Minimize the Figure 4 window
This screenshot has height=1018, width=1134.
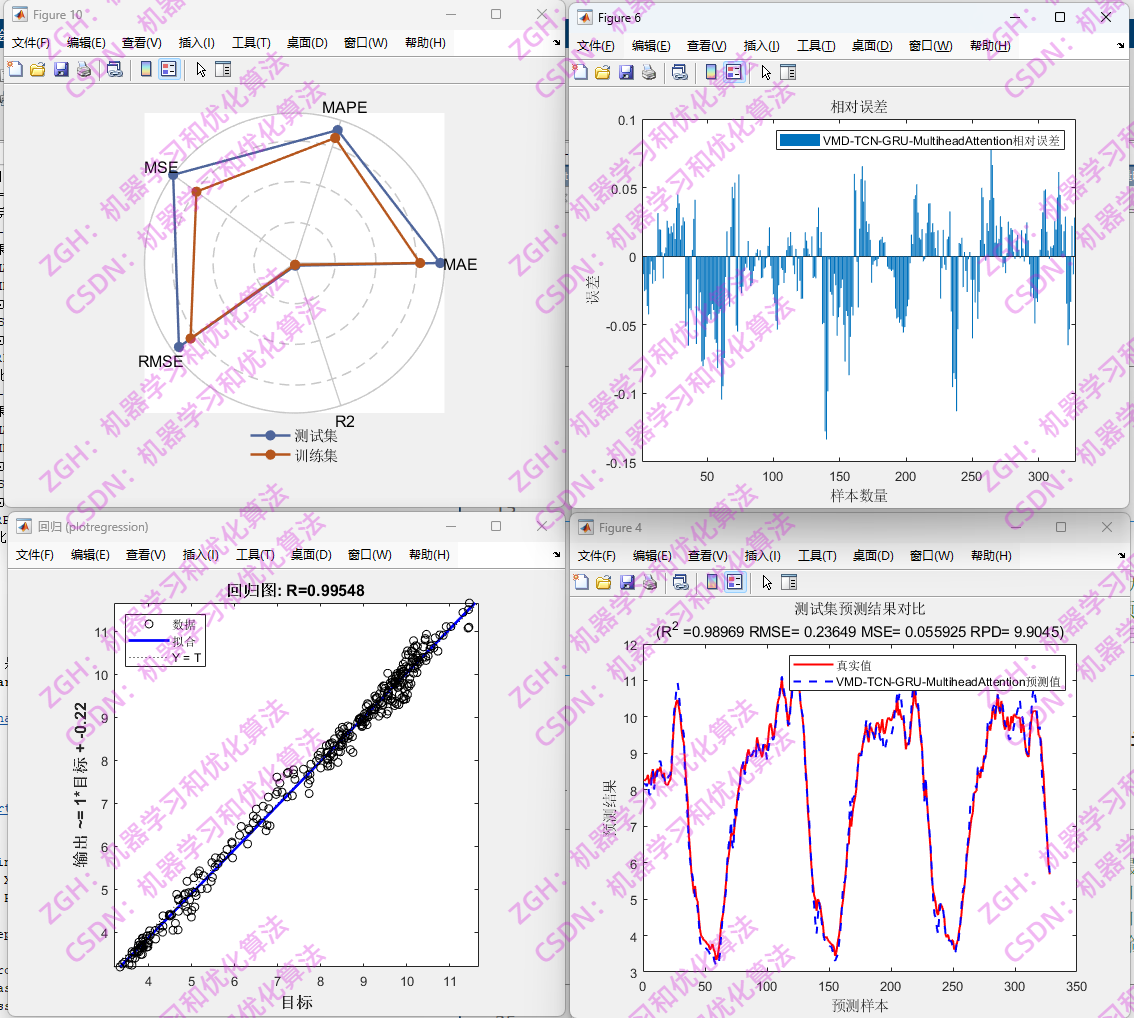(x=1015, y=527)
